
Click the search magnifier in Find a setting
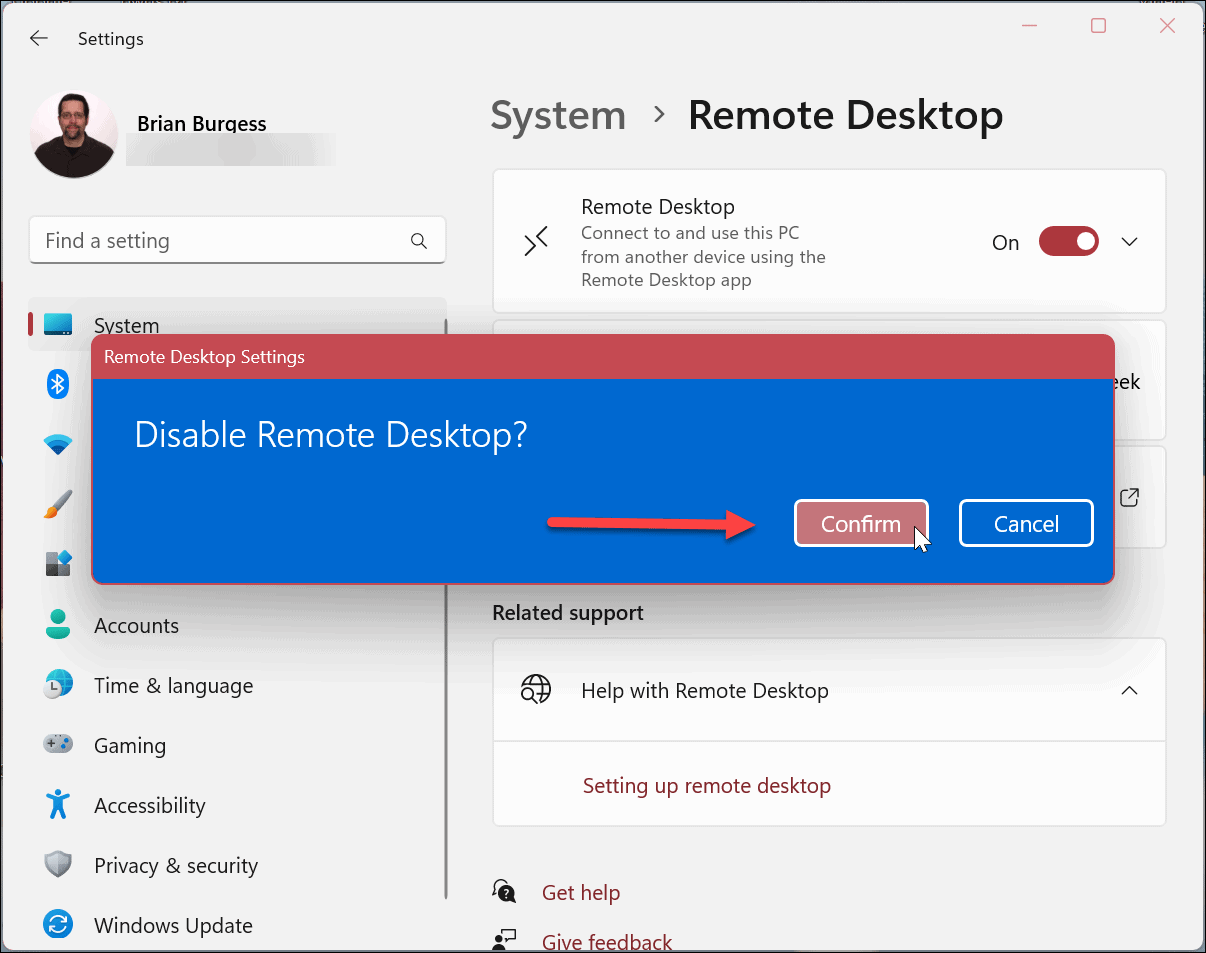tap(419, 240)
